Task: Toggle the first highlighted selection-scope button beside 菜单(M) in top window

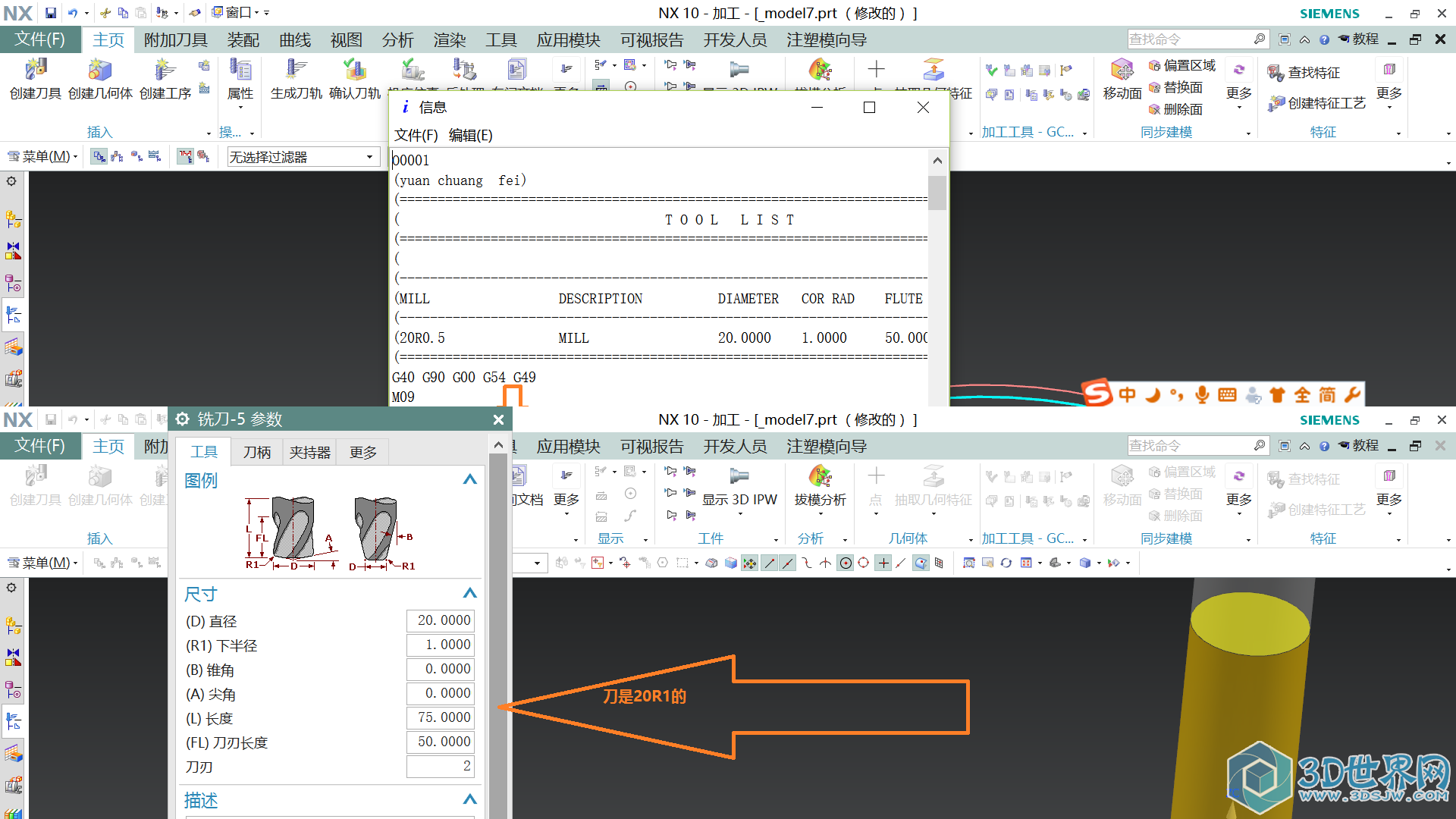Action: 99,156
